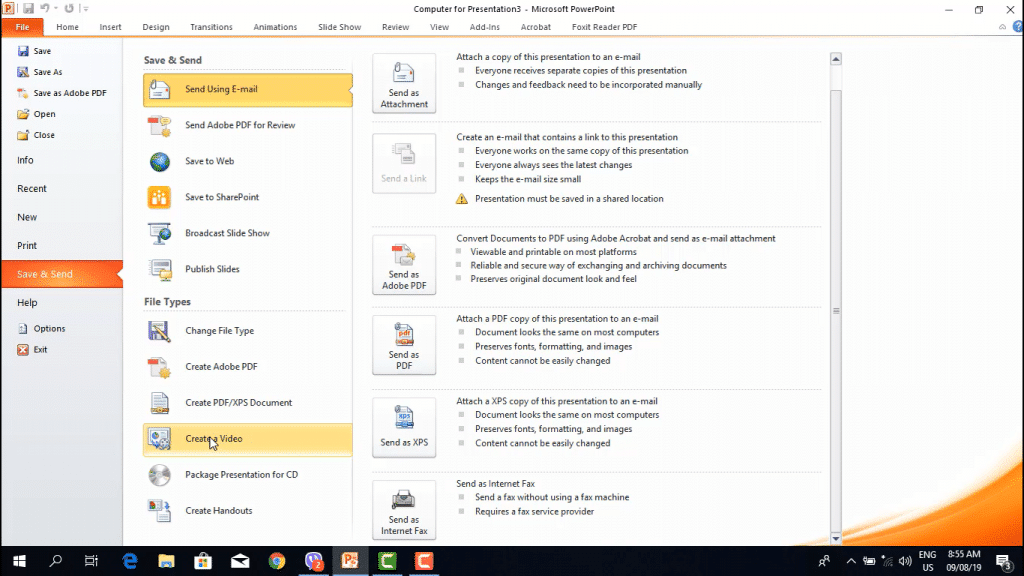
Task: Open the View tab
Action: [x=440, y=27]
